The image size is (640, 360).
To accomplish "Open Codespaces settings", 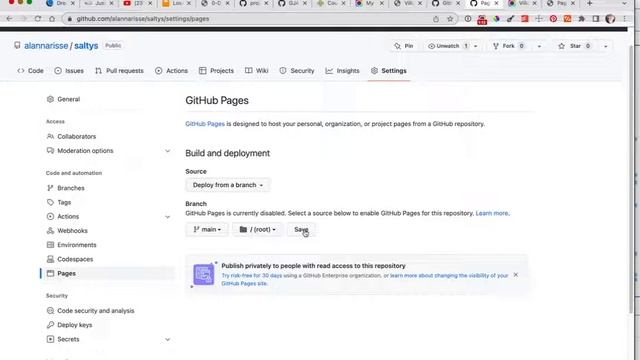I will pyautogui.click(x=75, y=259).
